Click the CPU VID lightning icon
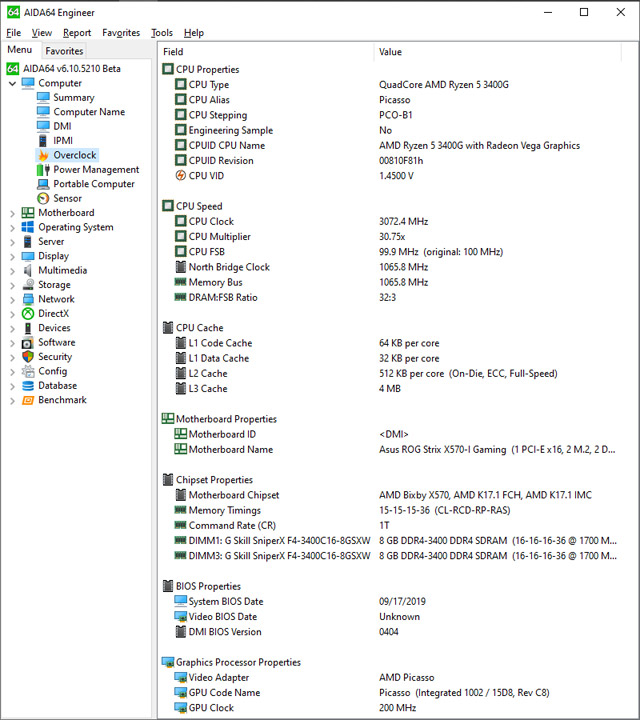 (x=181, y=175)
